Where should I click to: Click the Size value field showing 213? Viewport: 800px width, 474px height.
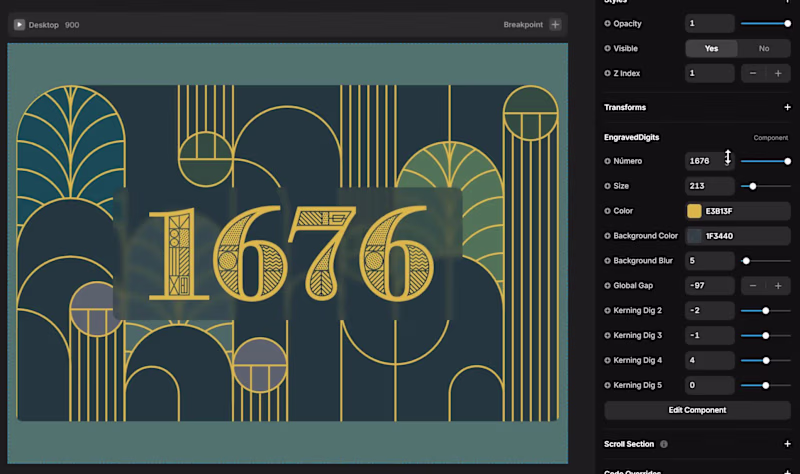710,186
